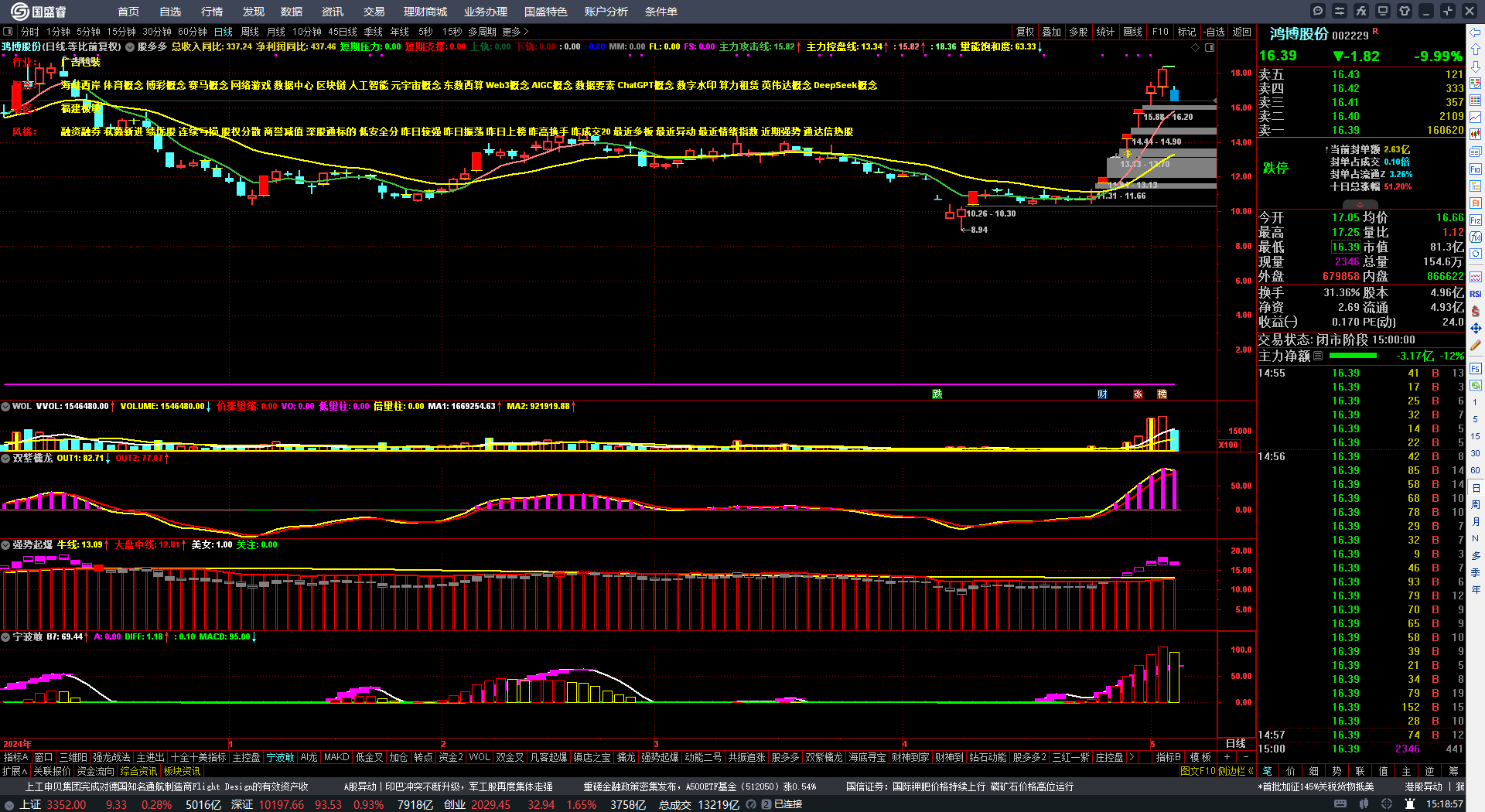This screenshot has height=812, width=1485.
Task: Click the blue back arrow in right sidebar
Action: [1476, 32]
